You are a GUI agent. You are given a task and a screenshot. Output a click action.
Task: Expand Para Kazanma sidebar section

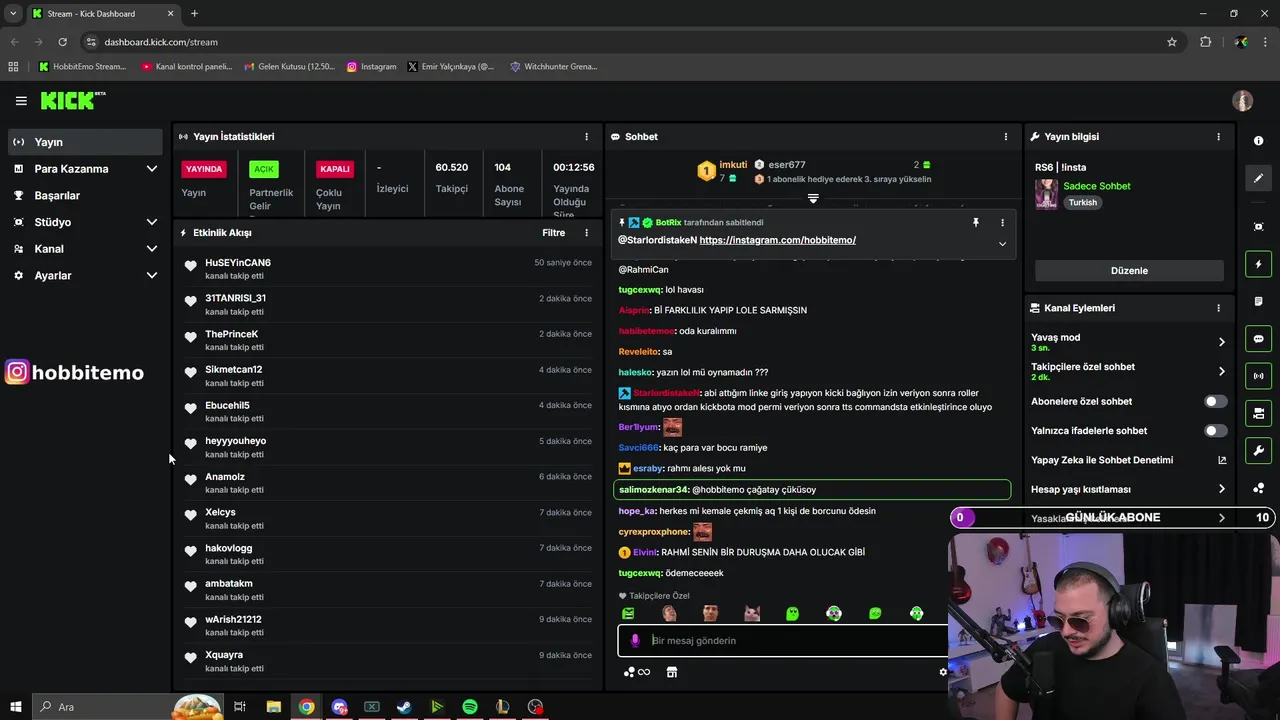[152, 169]
